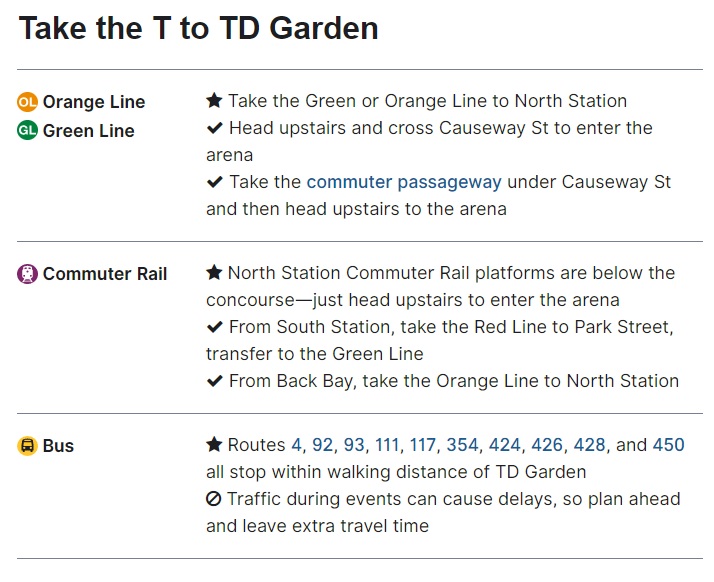Image resolution: width=714 pixels, height=582 pixels.
Task: Click the star icon beside bus routes
Action: tap(214, 445)
